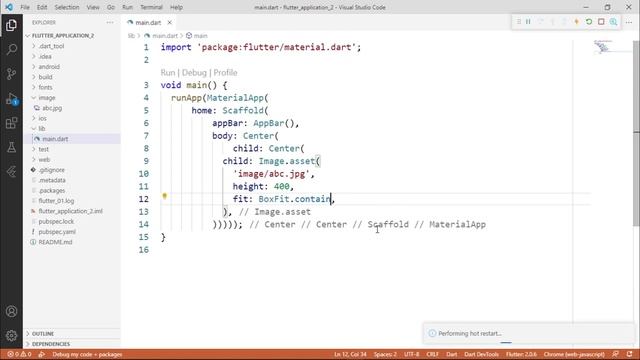
Task: Click the debug launch icon in status bar
Action: tap(42, 354)
